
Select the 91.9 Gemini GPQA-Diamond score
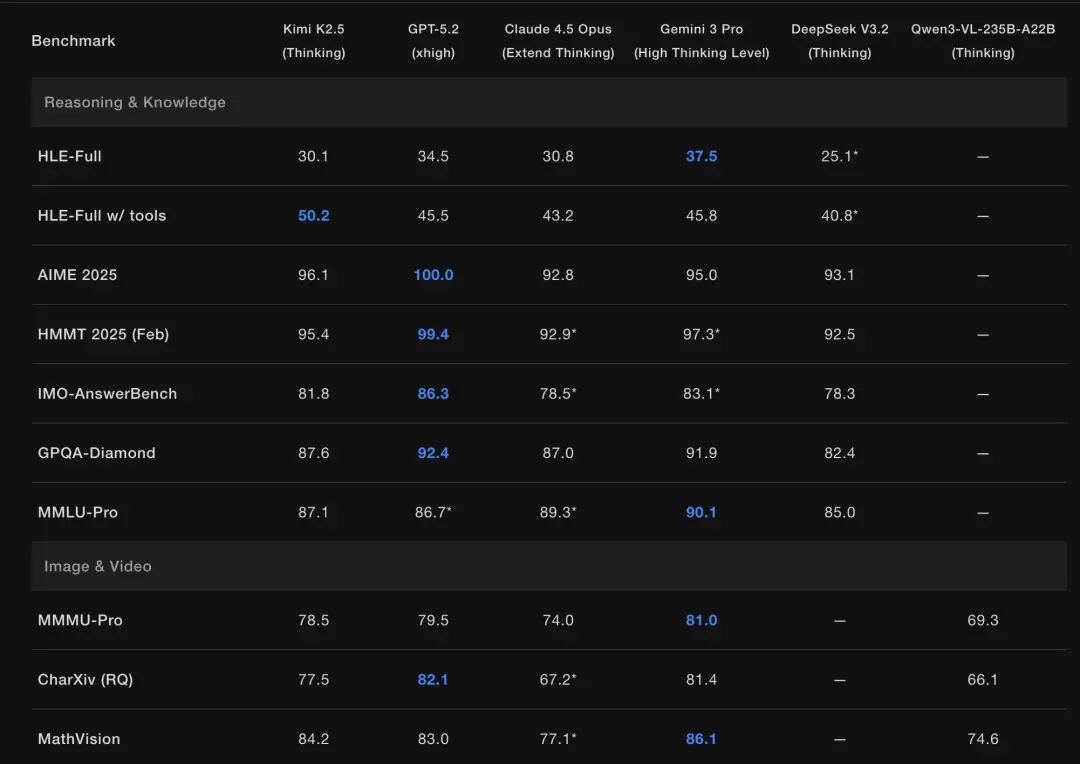click(x=701, y=453)
